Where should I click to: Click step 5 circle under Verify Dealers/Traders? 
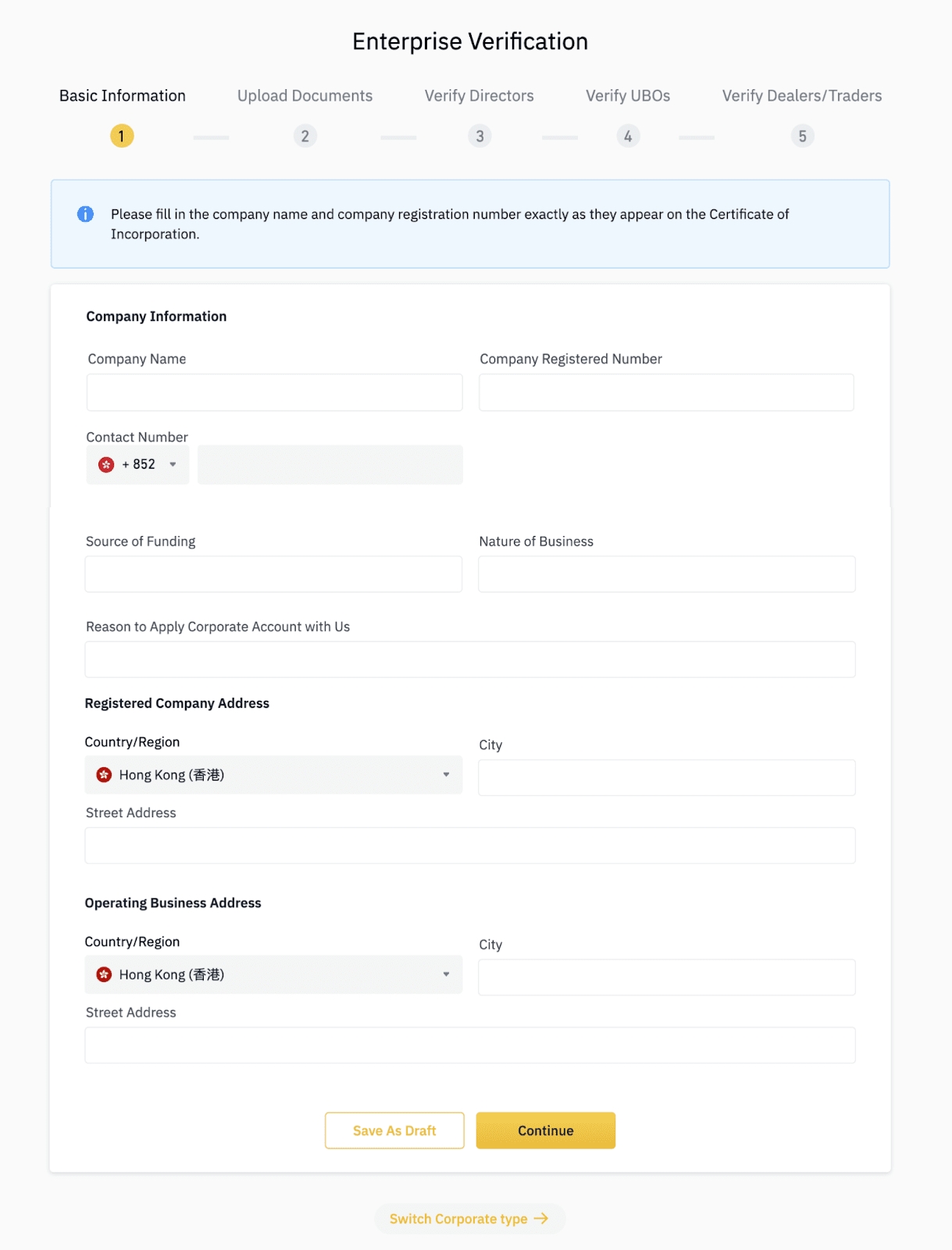802,136
